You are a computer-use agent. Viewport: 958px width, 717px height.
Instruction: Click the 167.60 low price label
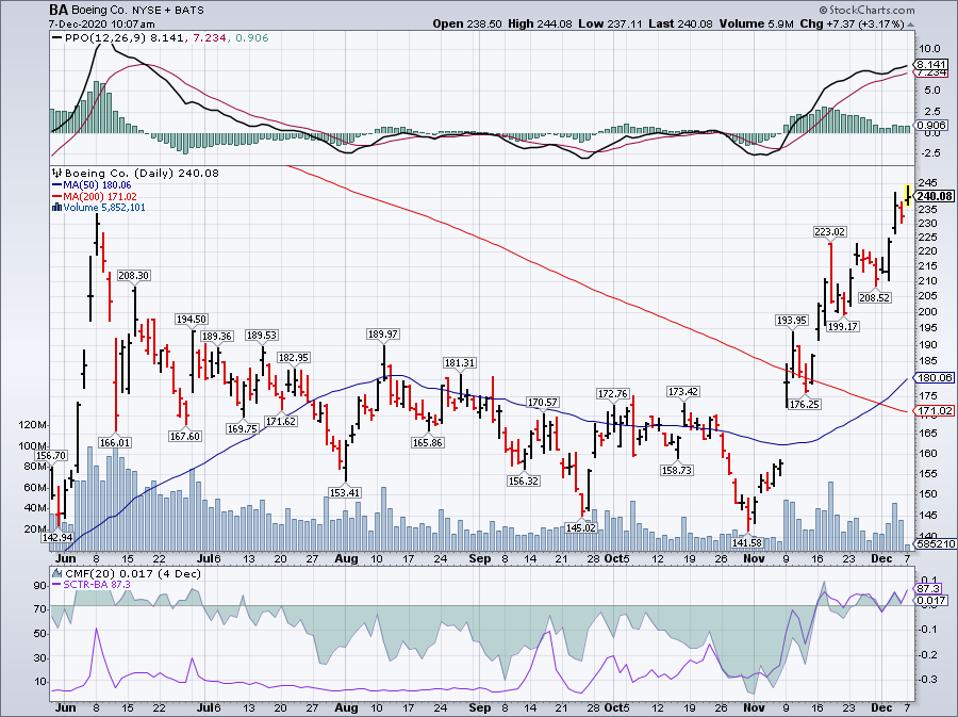coord(185,437)
